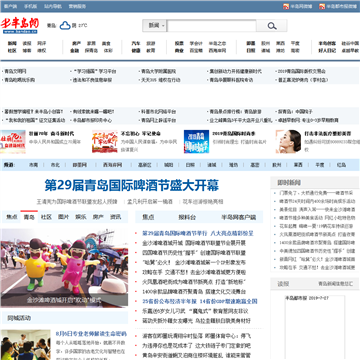The height and width of the screenshot is (360, 360).
Task: Open the 新闻 search category dropdown
Action: pos(155,26)
